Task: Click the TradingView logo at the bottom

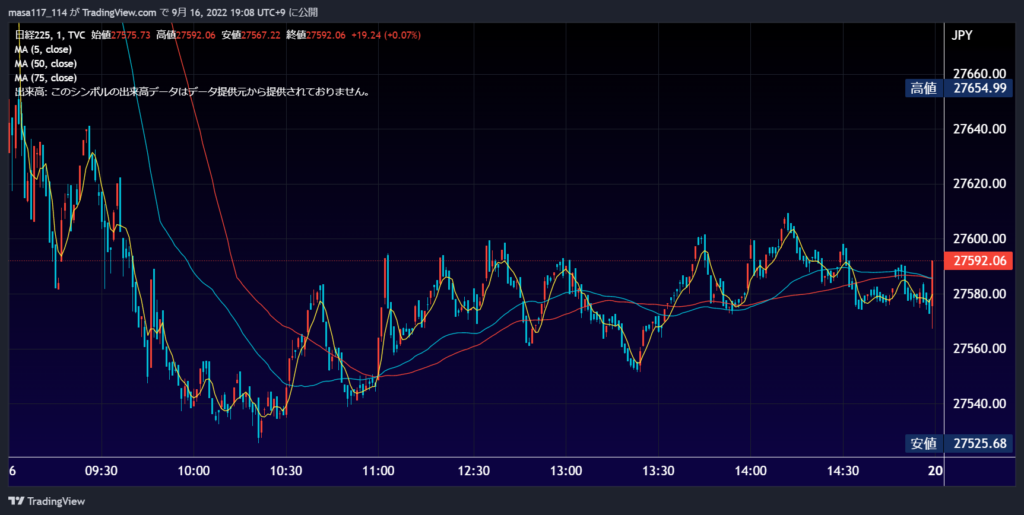Action: tap(46, 501)
